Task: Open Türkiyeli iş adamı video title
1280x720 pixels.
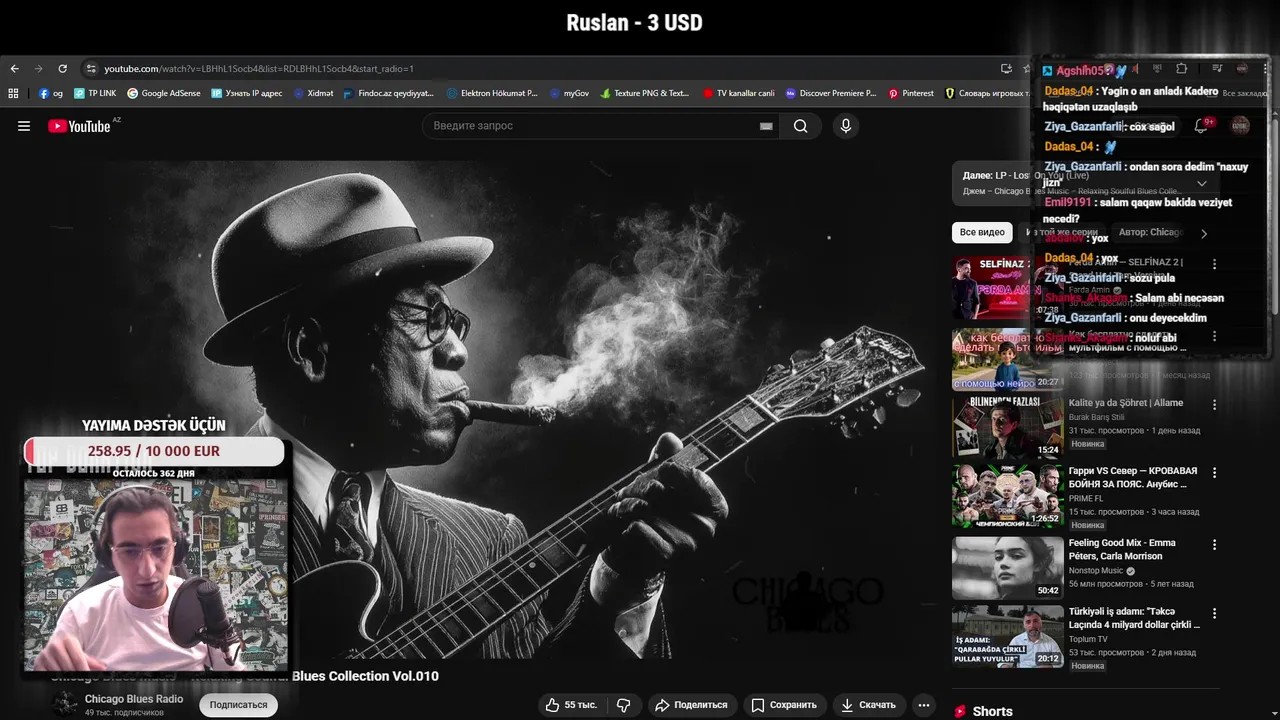Action: coord(1134,618)
